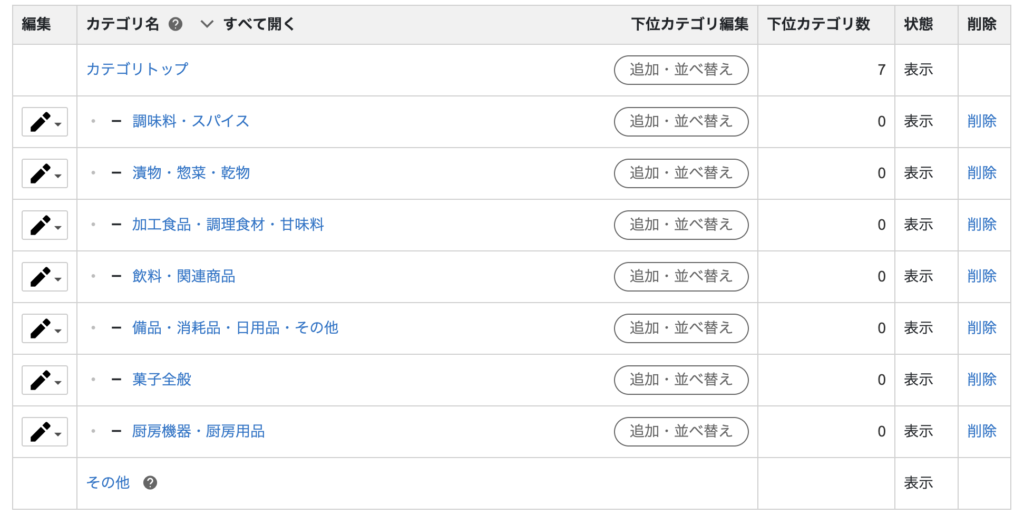Open the 厨房機器・厨房用品 category link
This screenshot has width=1024, height=524.
(198, 432)
